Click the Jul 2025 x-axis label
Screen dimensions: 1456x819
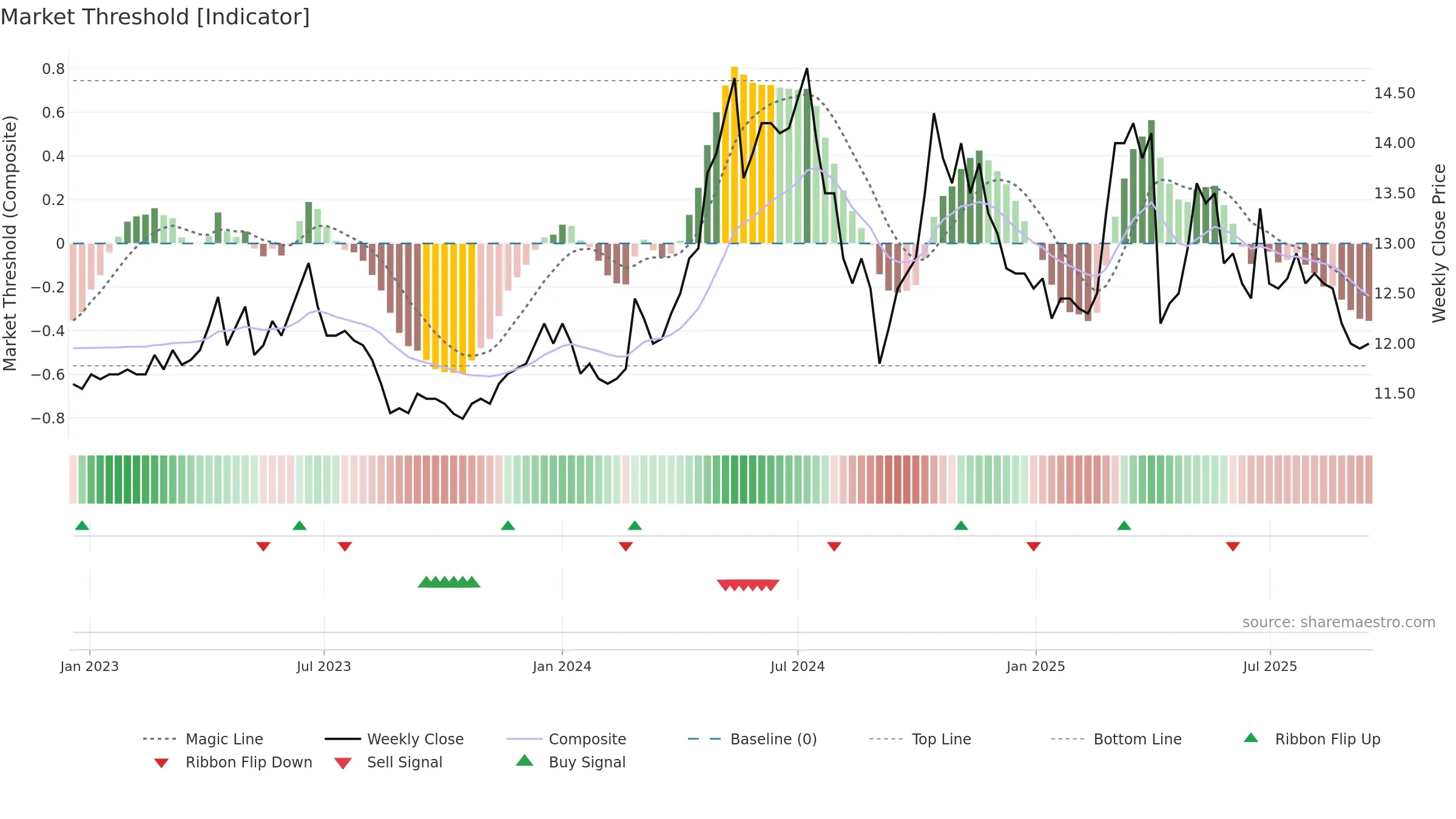(1270, 666)
